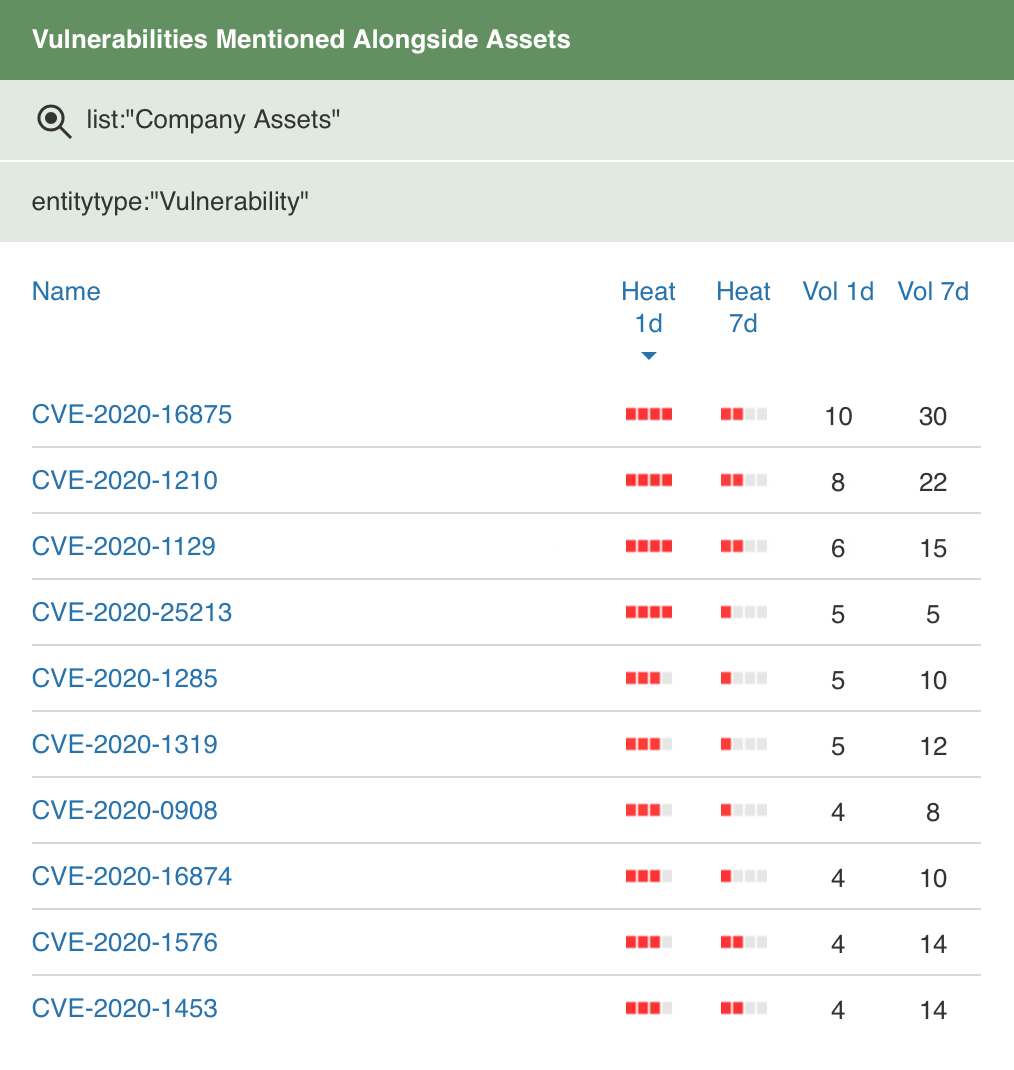
Task: Click the search magnifier icon
Action: pyautogui.click(x=54, y=121)
